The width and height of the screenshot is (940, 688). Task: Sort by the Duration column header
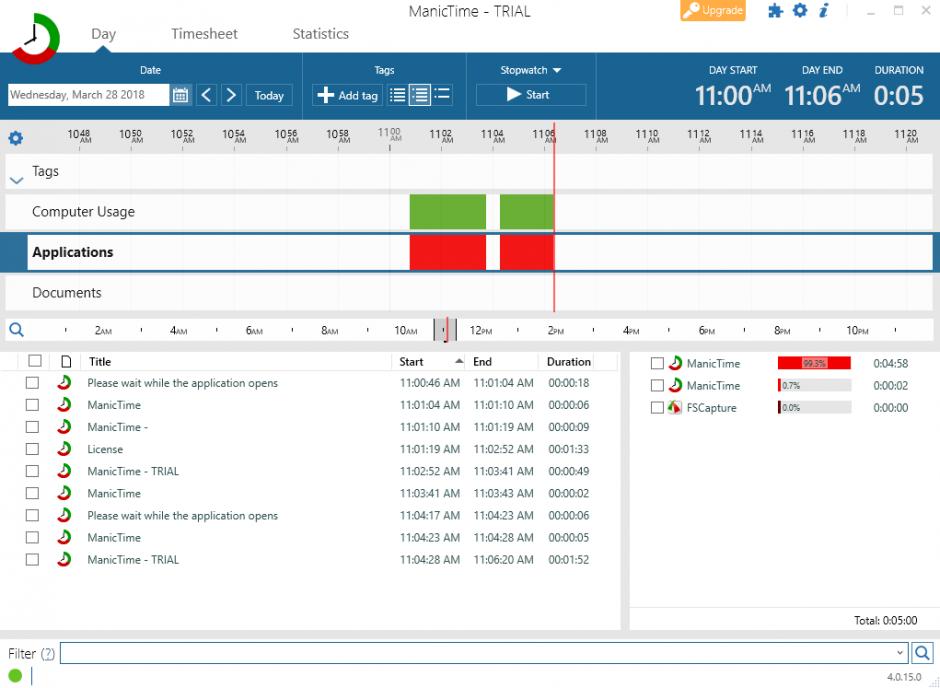(568, 361)
